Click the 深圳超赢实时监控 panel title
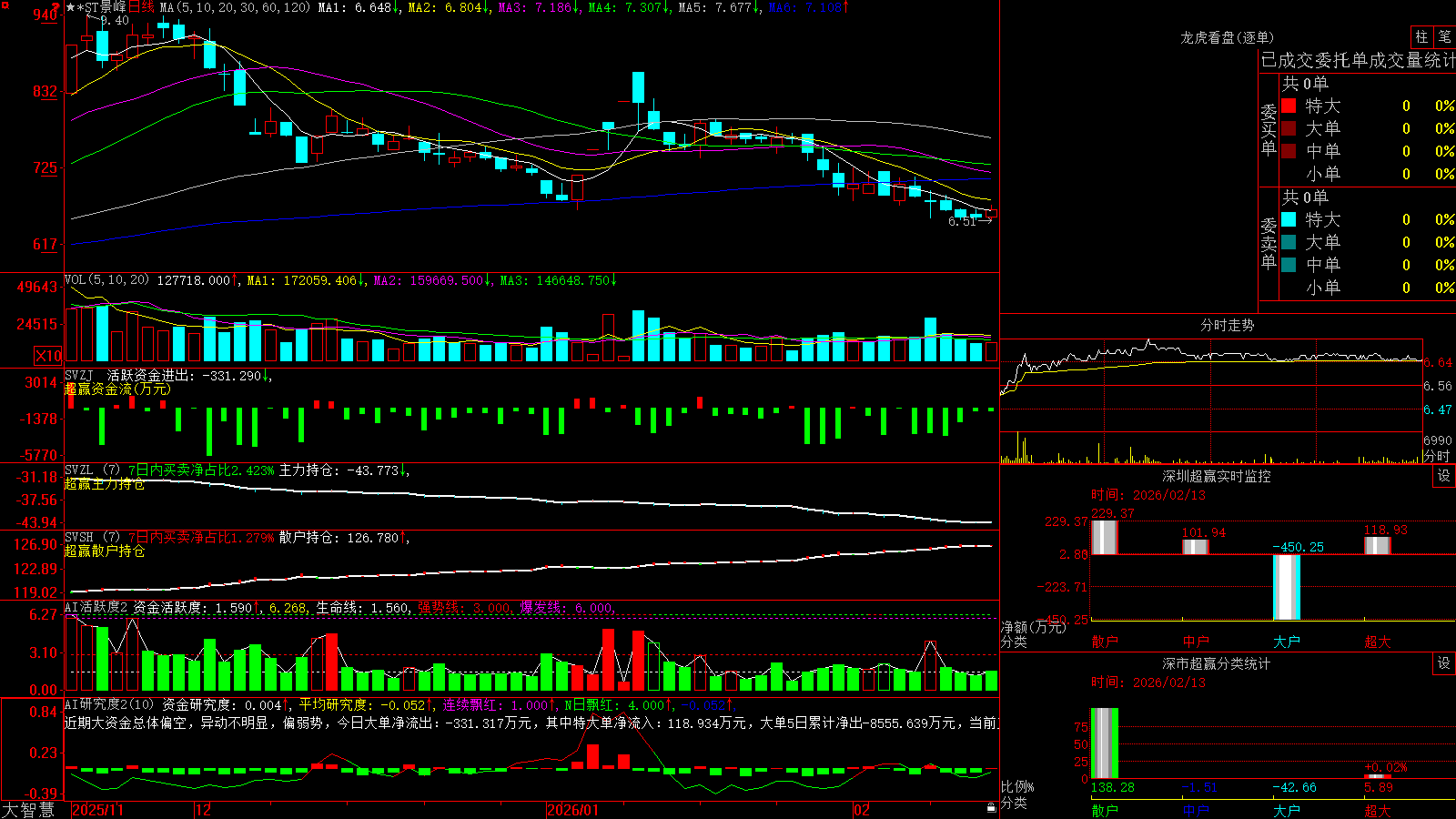Image resolution: width=1456 pixels, height=819 pixels. pyautogui.click(x=1217, y=476)
